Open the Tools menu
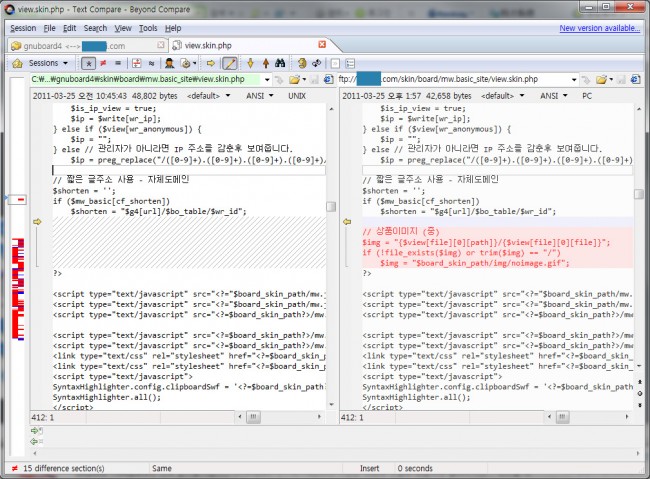 (x=148, y=28)
